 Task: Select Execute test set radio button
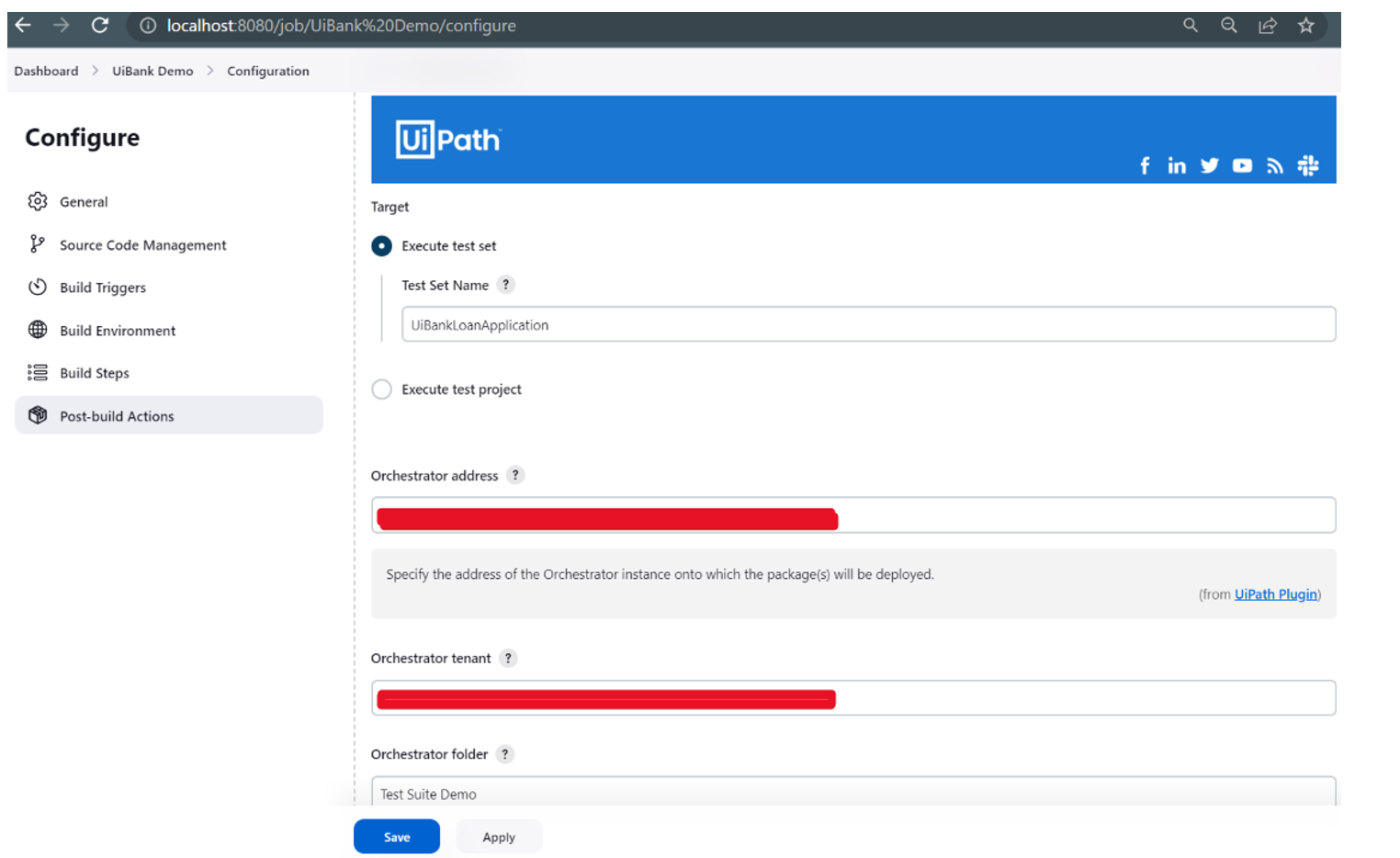point(381,246)
